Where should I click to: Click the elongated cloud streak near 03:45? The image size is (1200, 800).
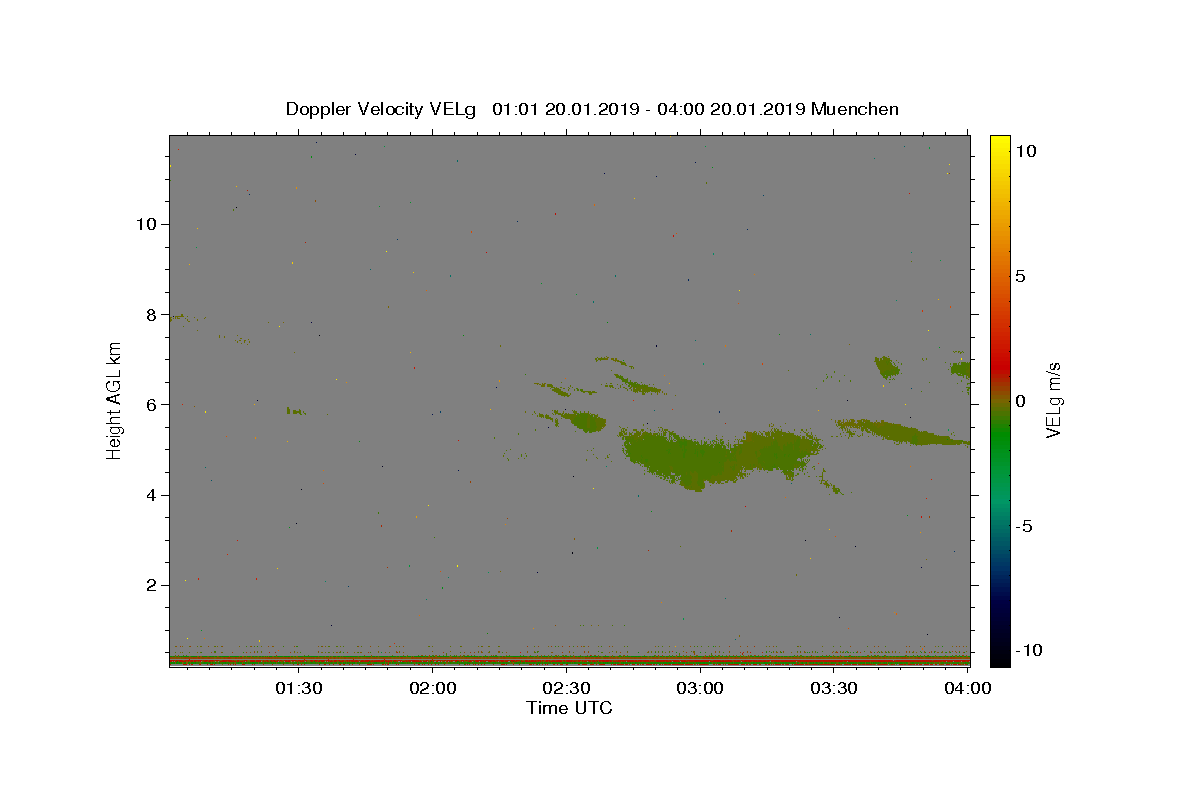point(903,432)
